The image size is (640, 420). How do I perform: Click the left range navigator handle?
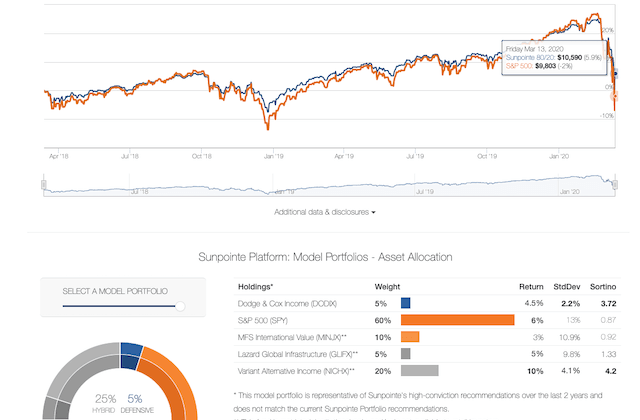[x=43, y=183]
